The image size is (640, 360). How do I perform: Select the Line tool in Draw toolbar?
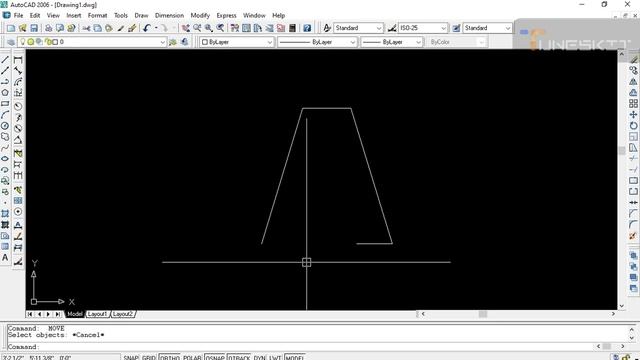pyautogui.click(x=5, y=60)
